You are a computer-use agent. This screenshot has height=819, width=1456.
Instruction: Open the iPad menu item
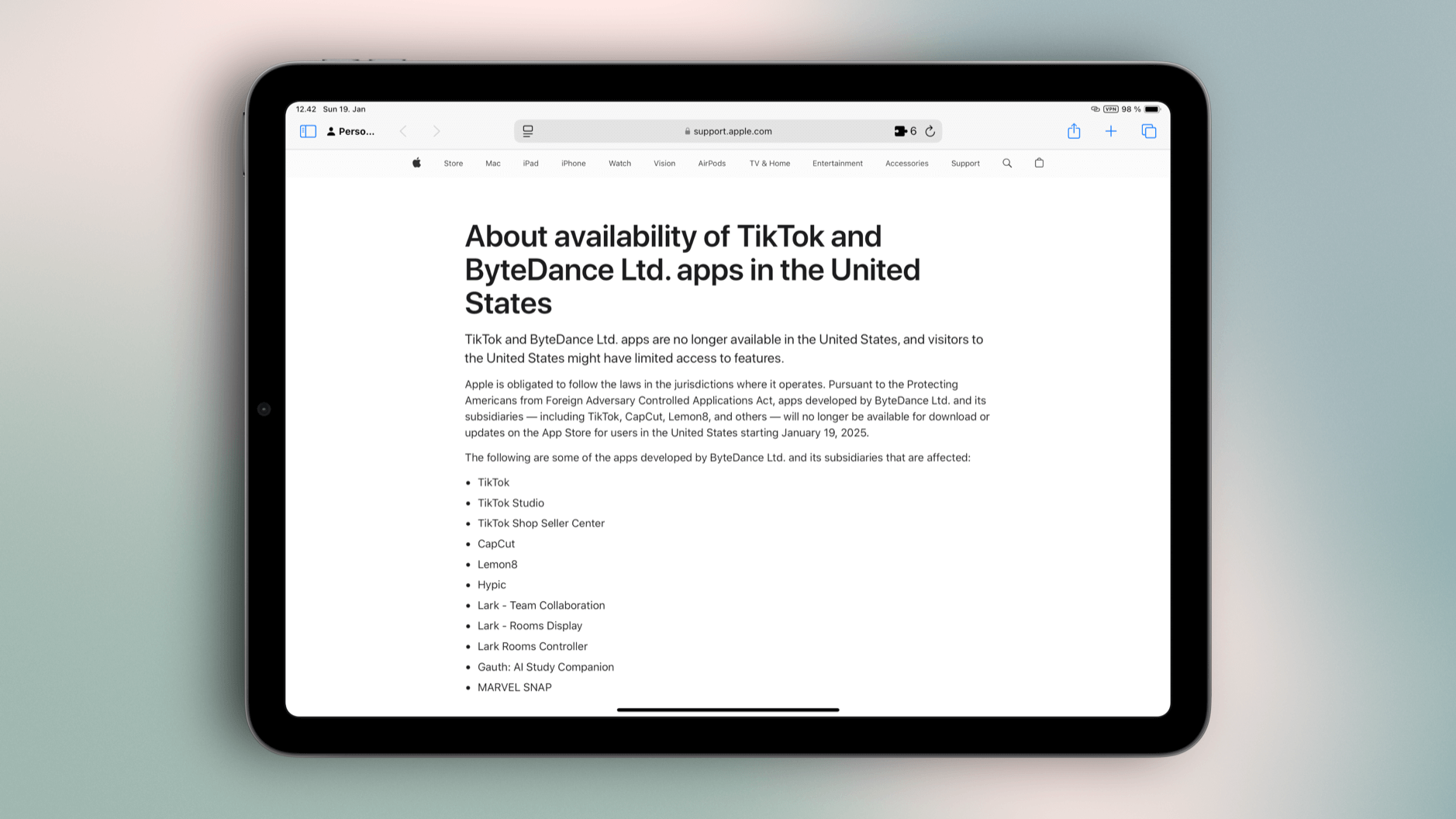530,164
